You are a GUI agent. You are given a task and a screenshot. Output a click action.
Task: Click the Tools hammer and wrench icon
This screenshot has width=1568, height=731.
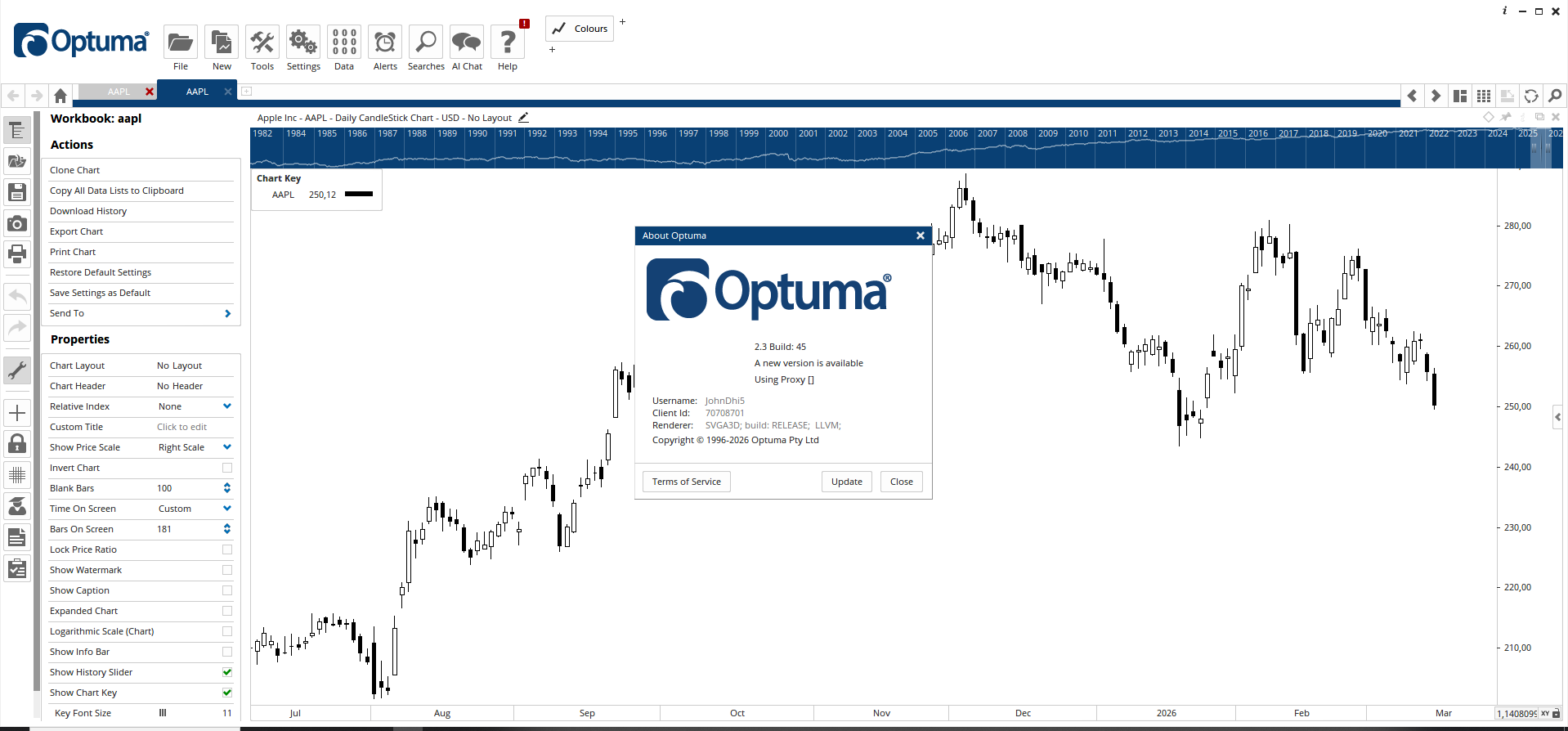pyautogui.click(x=262, y=43)
